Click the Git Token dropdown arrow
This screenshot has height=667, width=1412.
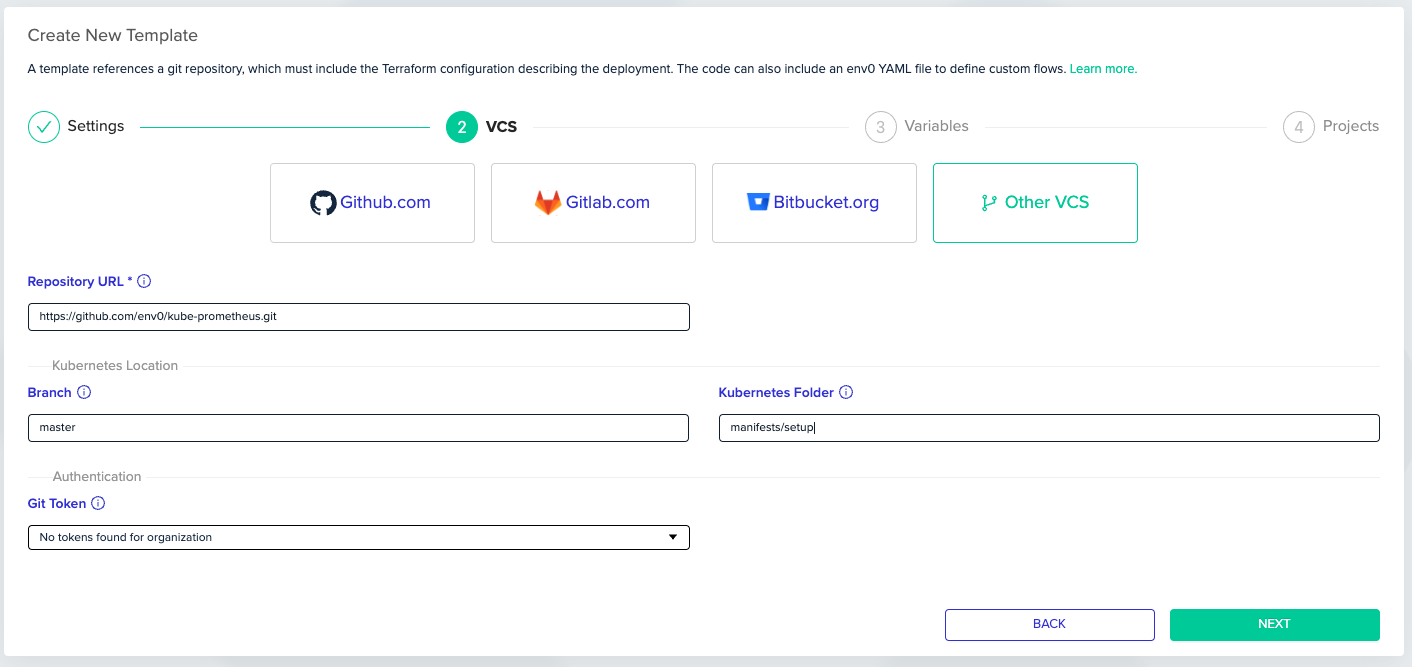(673, 537)
